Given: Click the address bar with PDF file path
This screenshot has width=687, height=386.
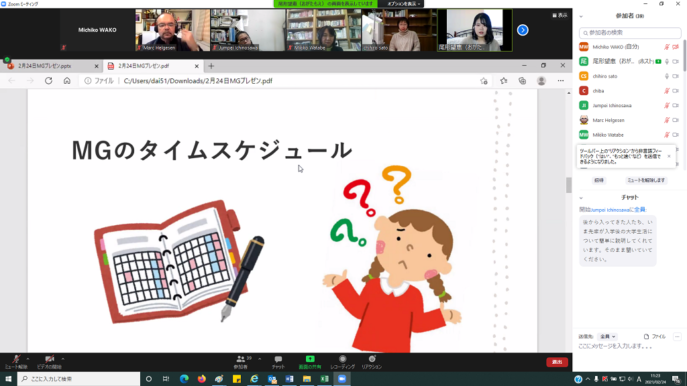Looking at the screenshot, I should (x=280, y=81).
